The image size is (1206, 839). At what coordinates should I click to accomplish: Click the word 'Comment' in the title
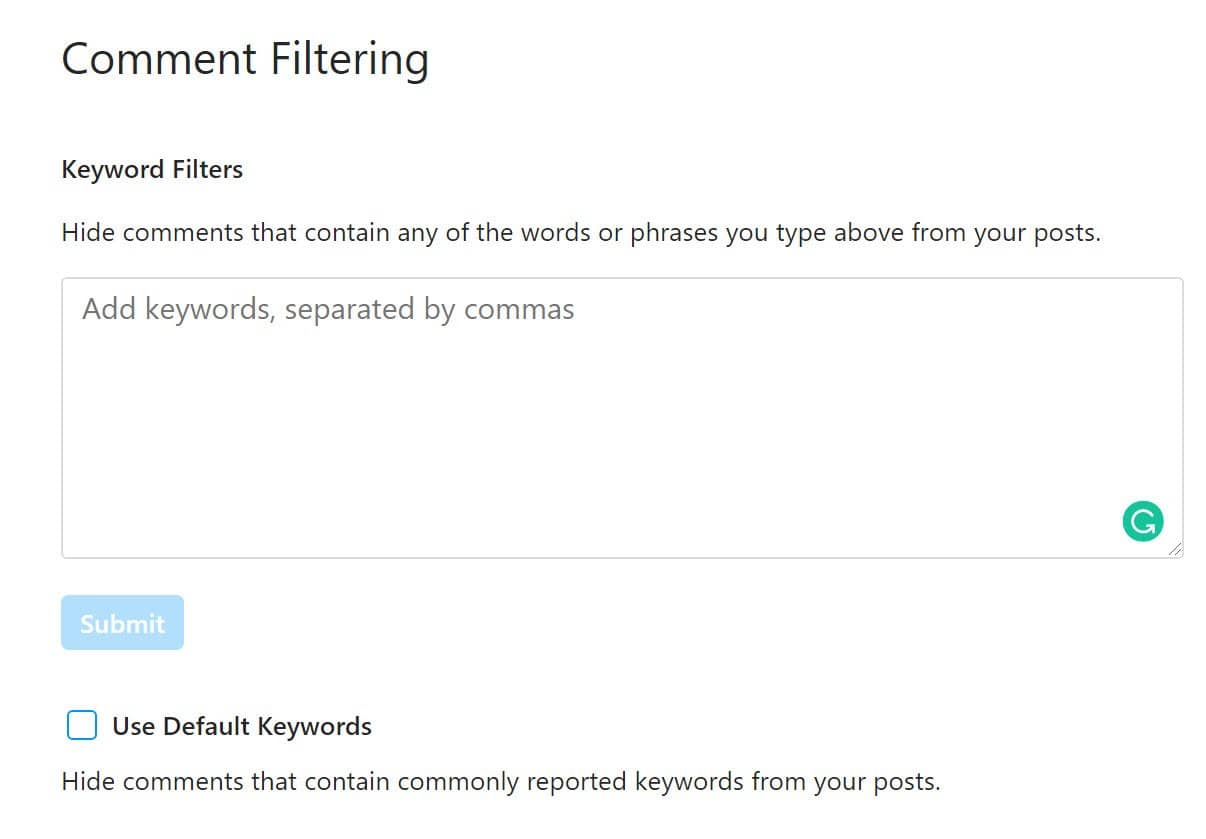[x=160, y=58]
